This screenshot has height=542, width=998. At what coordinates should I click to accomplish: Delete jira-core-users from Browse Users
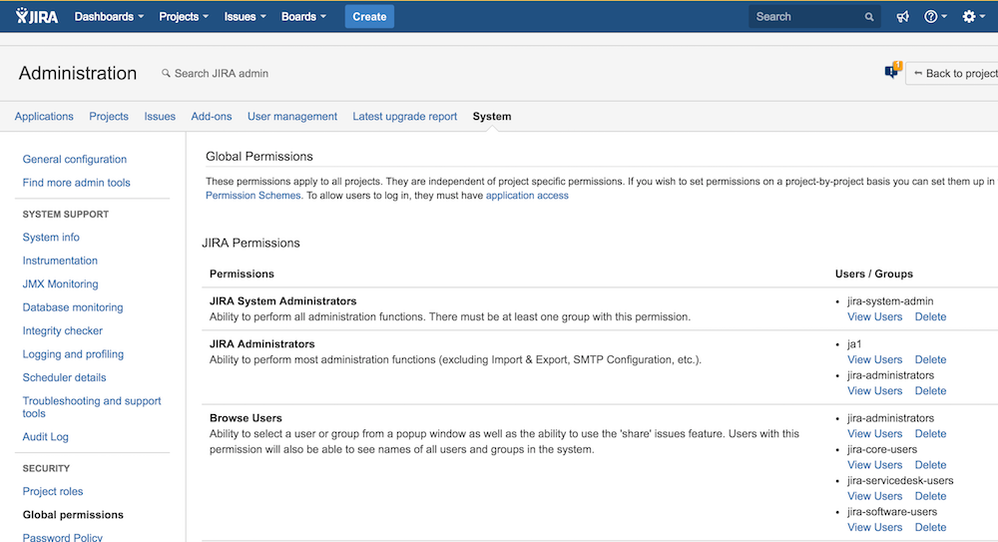point(931,465)
